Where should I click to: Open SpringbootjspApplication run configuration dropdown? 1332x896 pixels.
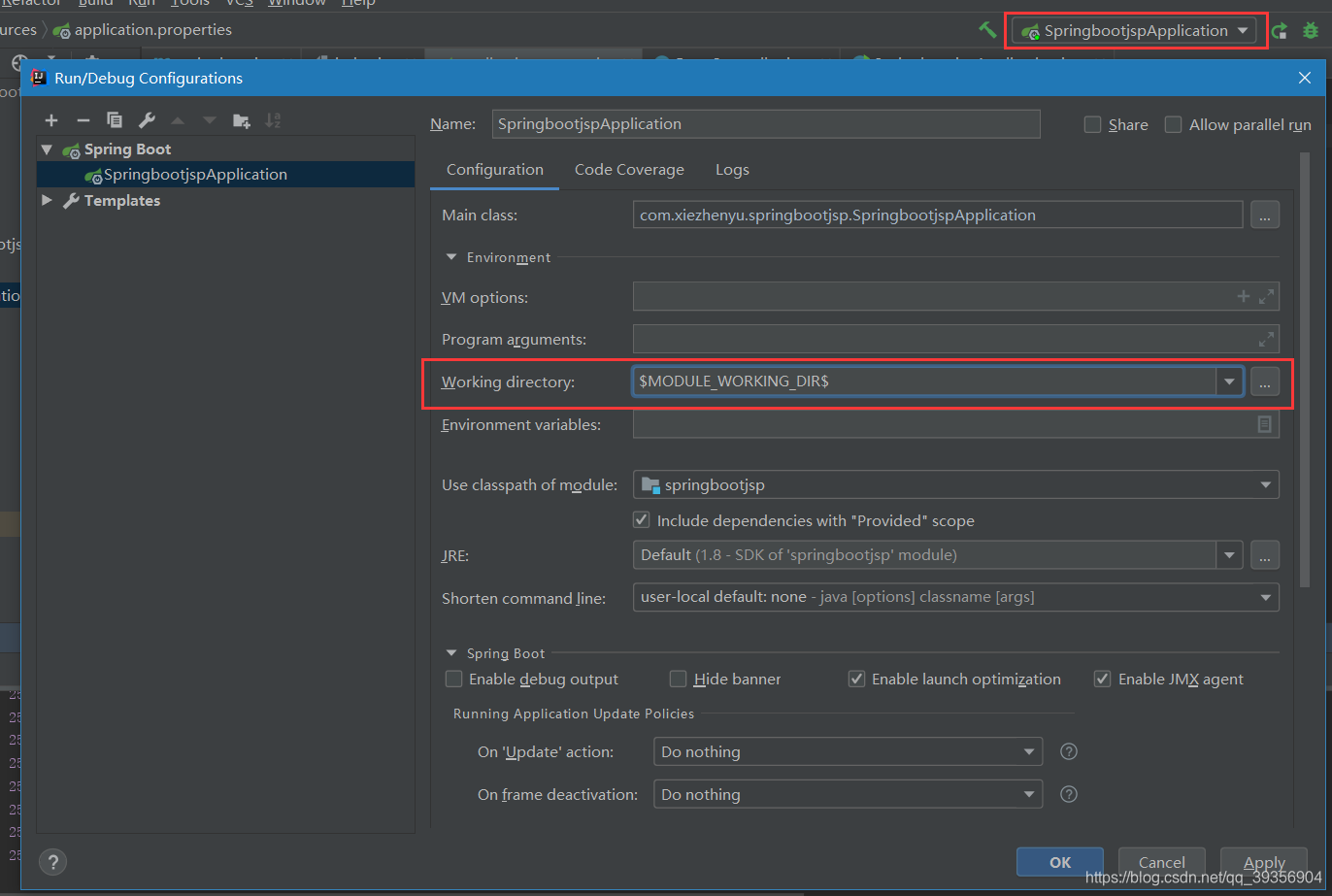(x=1134, y=31)
